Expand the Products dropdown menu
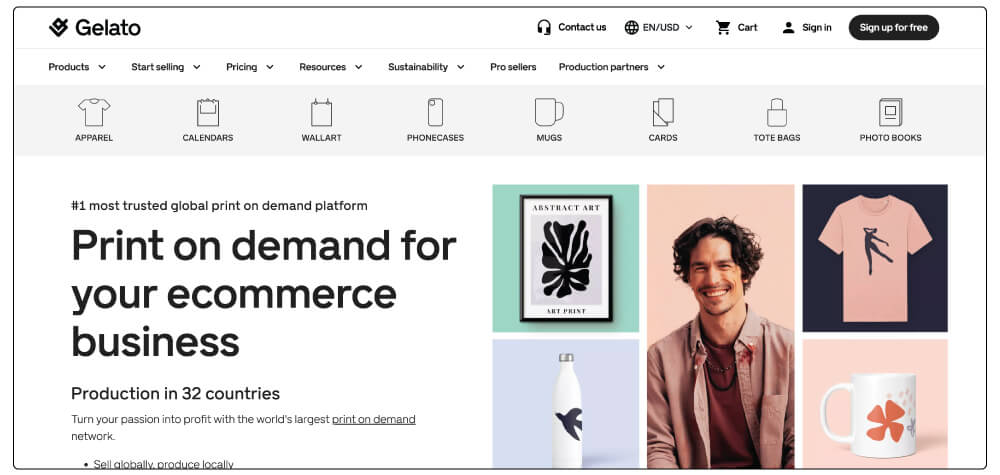1000x475 pixels. tap(77, 67)
